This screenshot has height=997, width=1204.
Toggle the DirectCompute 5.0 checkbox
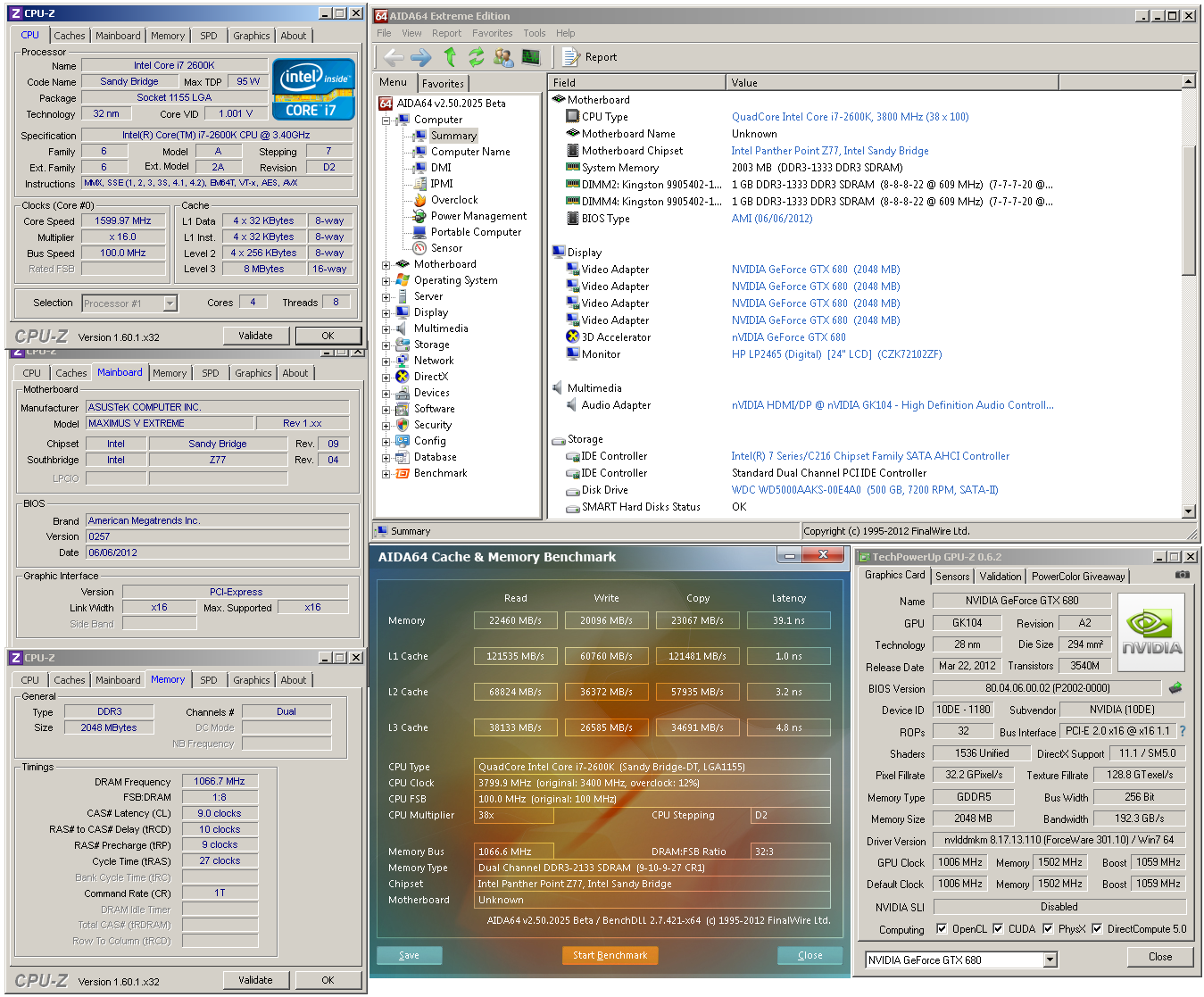pyautogui.click(x=1097, y=929)
